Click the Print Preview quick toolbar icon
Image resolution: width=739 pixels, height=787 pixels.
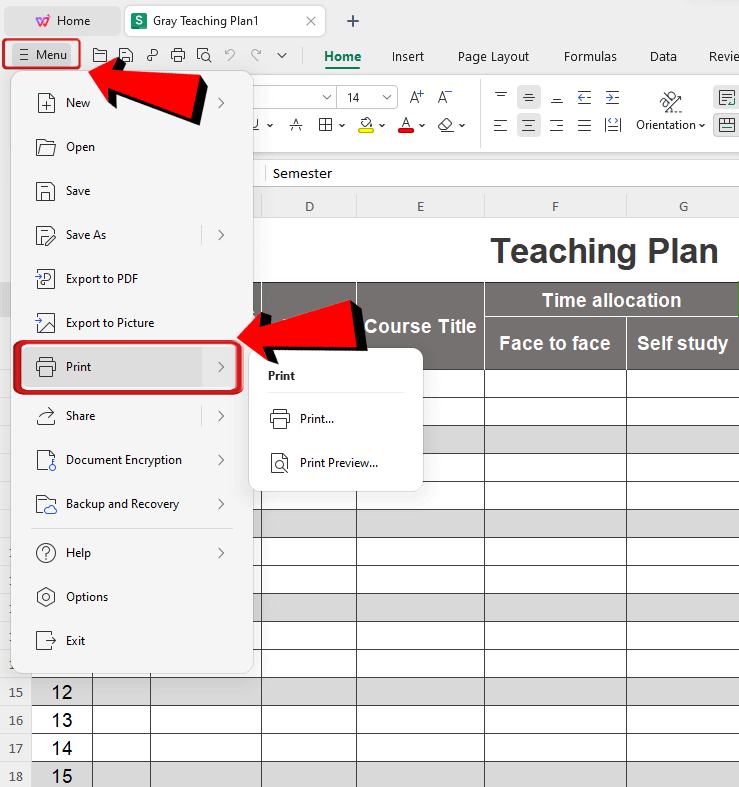[x=204, y=55]
